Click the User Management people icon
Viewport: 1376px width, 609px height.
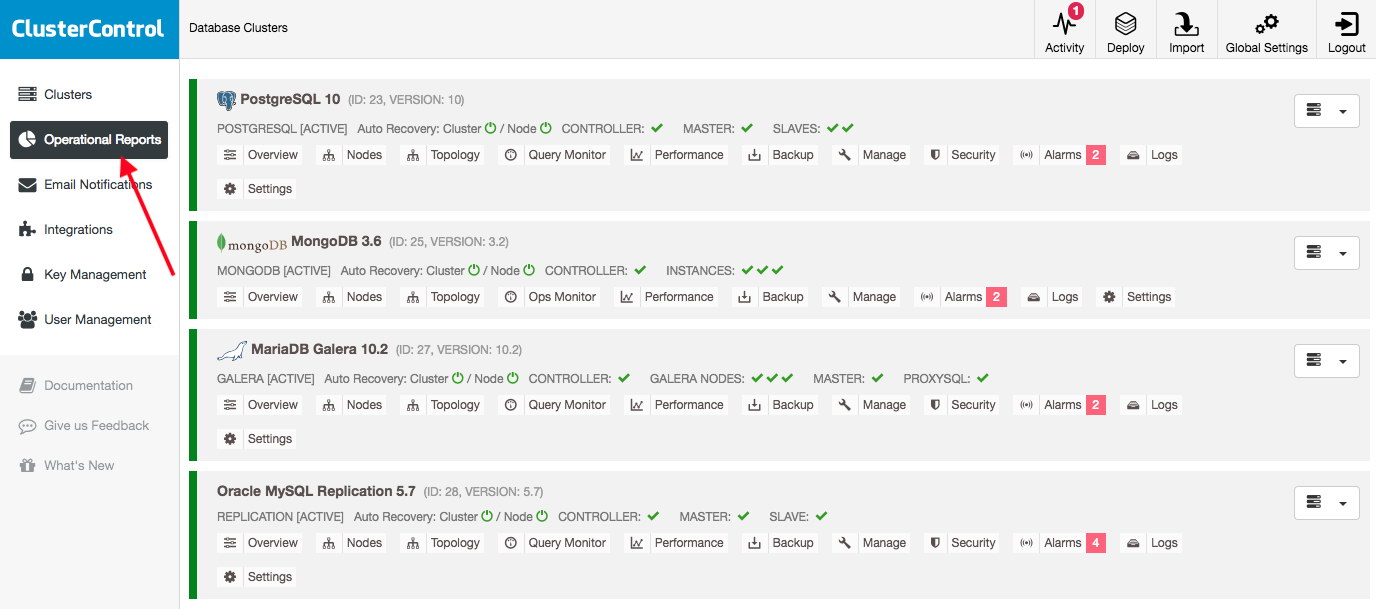[27, 320]
